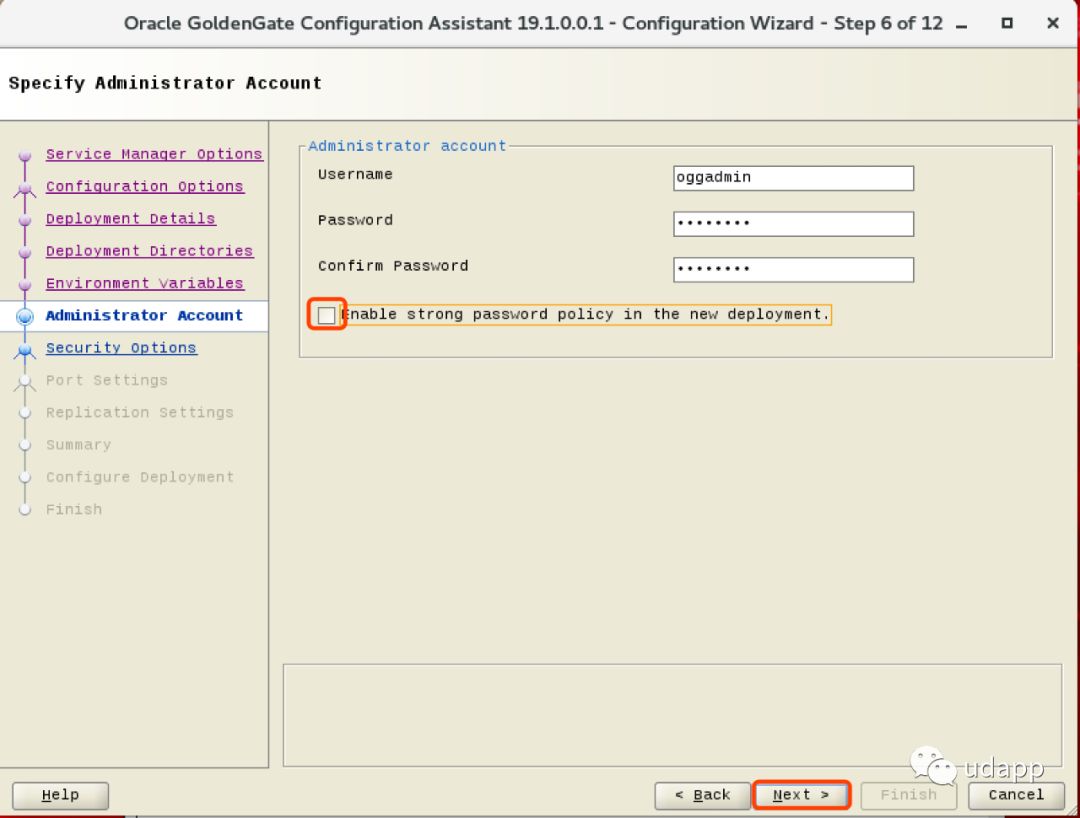
Task: Enable the strong password policy checkbox
Action: click(326, 315)
